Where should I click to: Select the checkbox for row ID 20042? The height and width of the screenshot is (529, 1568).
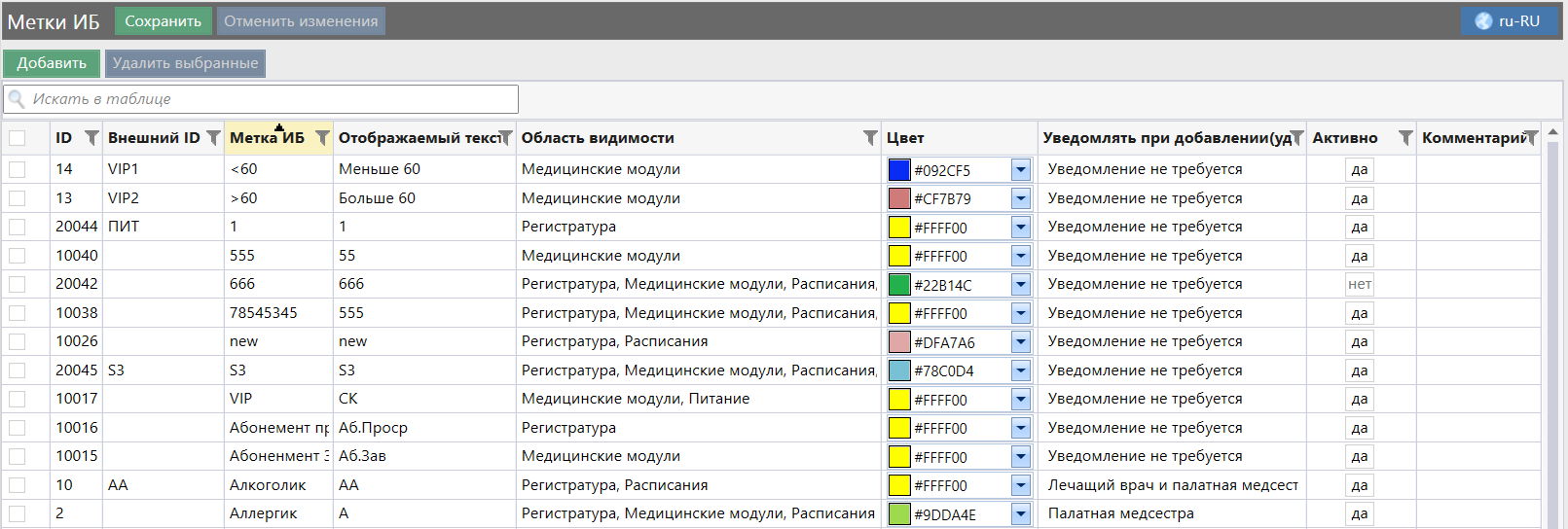pos(18,284)
